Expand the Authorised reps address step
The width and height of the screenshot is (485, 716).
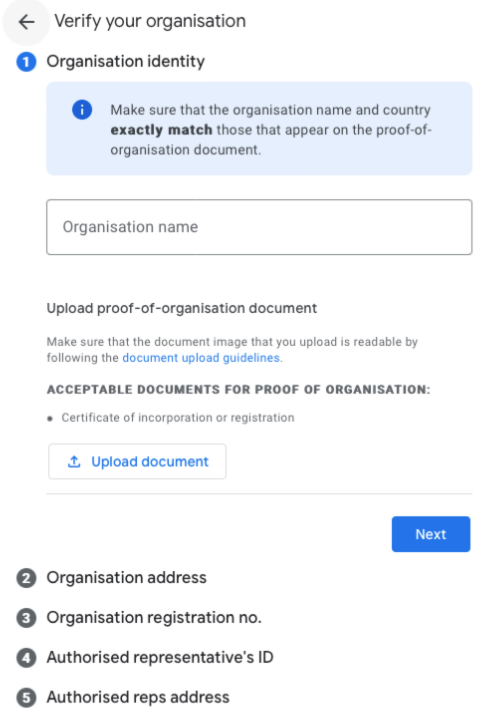pyautogui.click(x=138, y=697)
